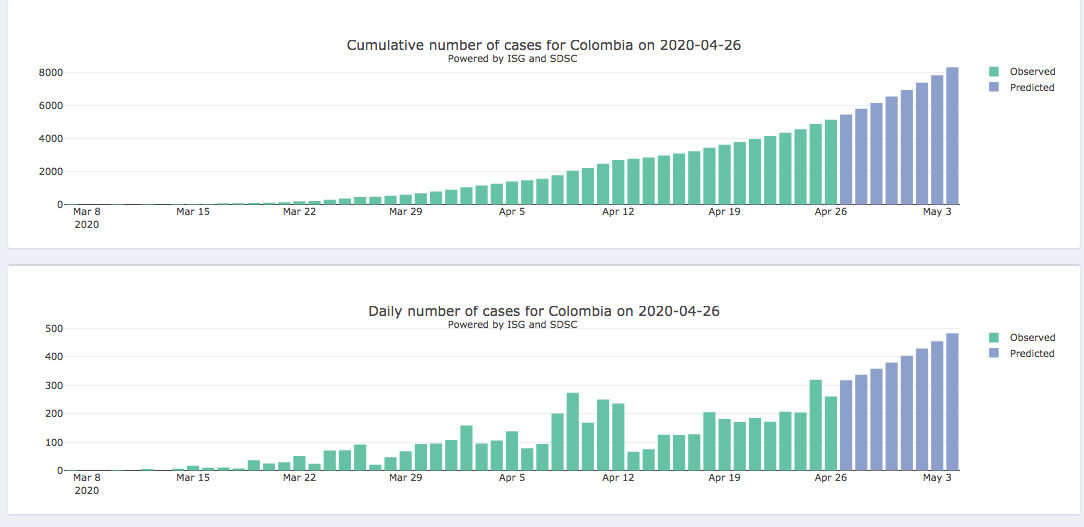Click the May 3 label on cumulative chart axis
1084x527 pixels.
(x=937, y=212)
